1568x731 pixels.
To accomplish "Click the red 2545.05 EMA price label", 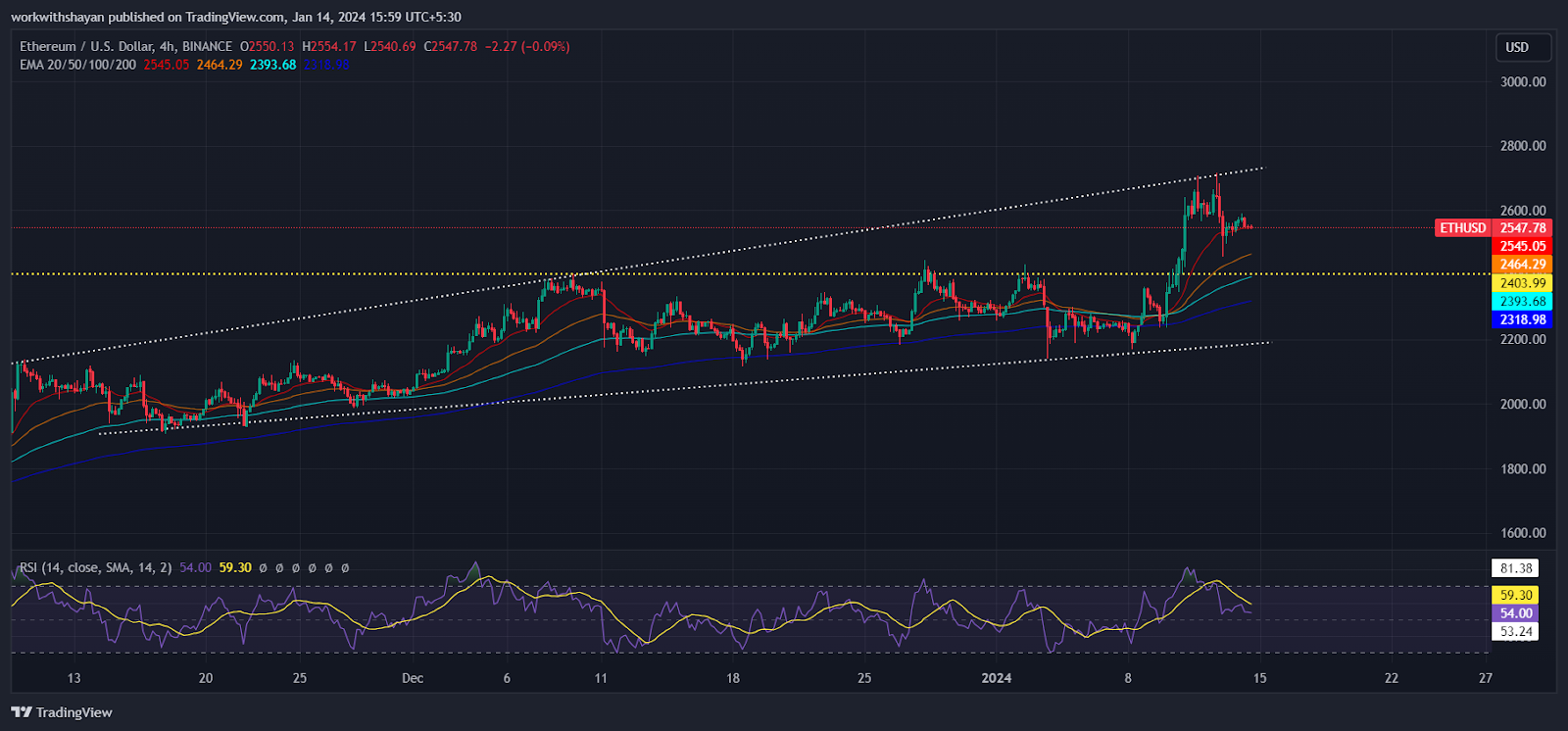I will [x=1522, y=246].
